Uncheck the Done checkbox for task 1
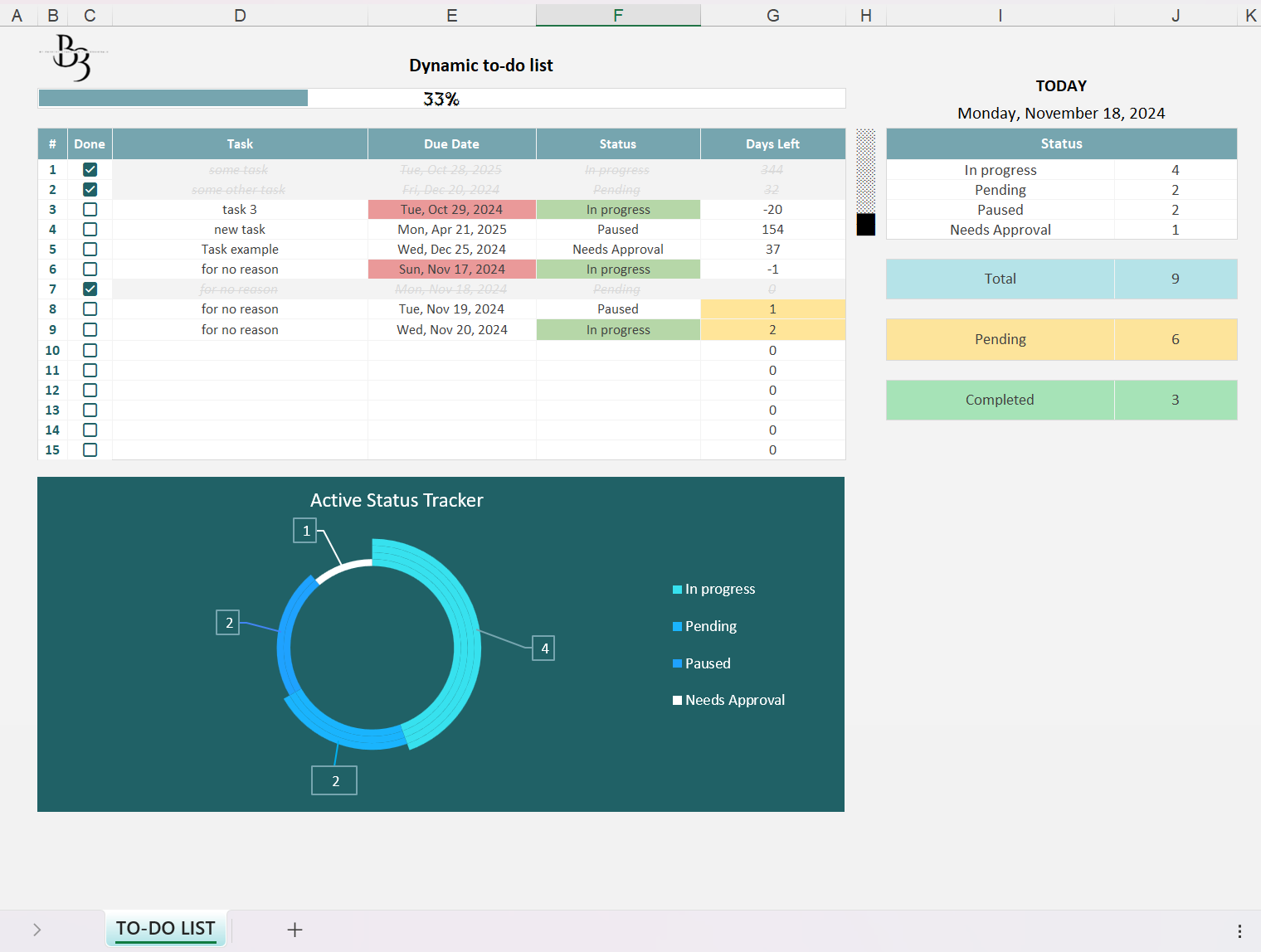Viewport: 1261px width, 952px height. (90, 170)
